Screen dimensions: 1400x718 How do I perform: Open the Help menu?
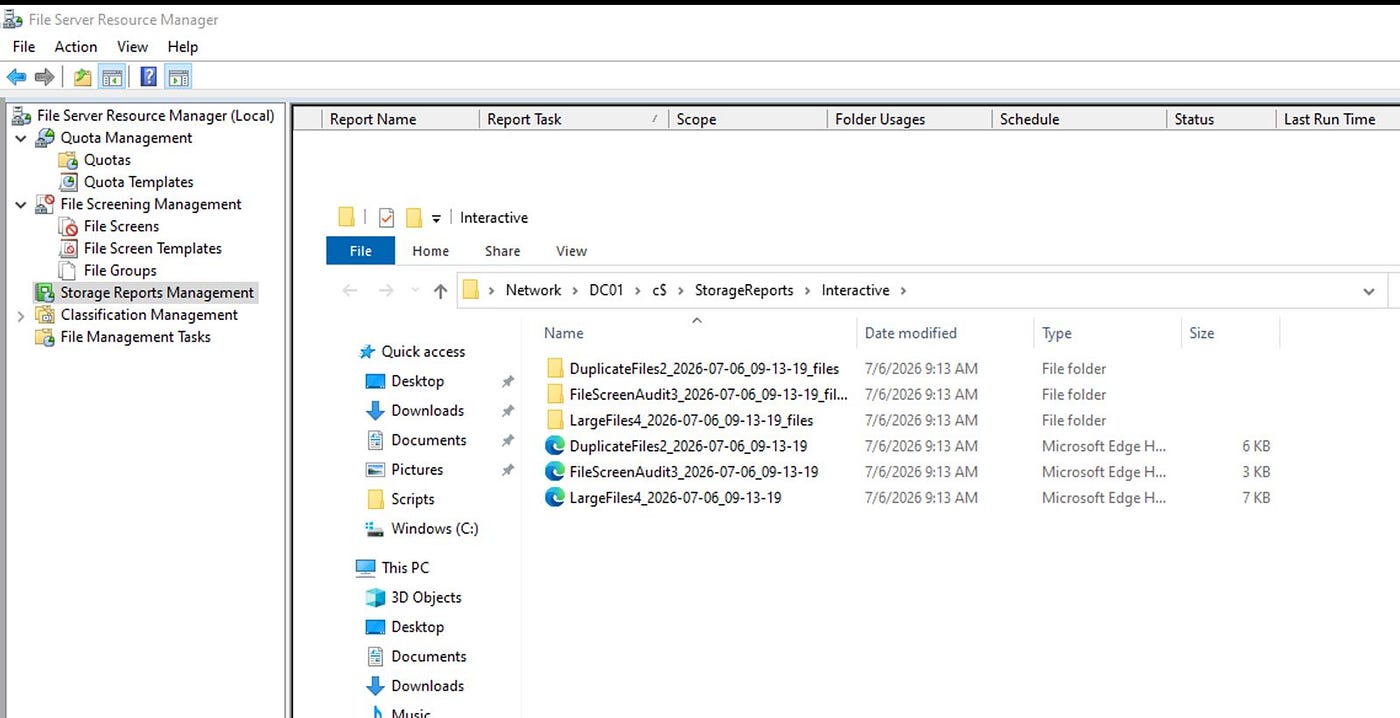(183, 46)
